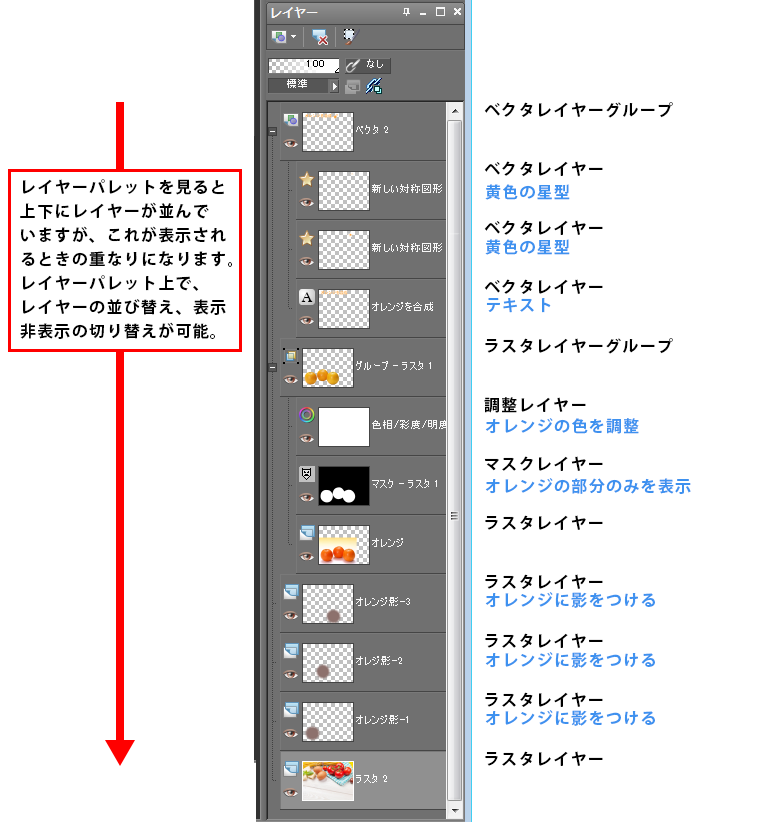Click the greyed lock transparency icon

pyautogui.click(x=353, y=86)
